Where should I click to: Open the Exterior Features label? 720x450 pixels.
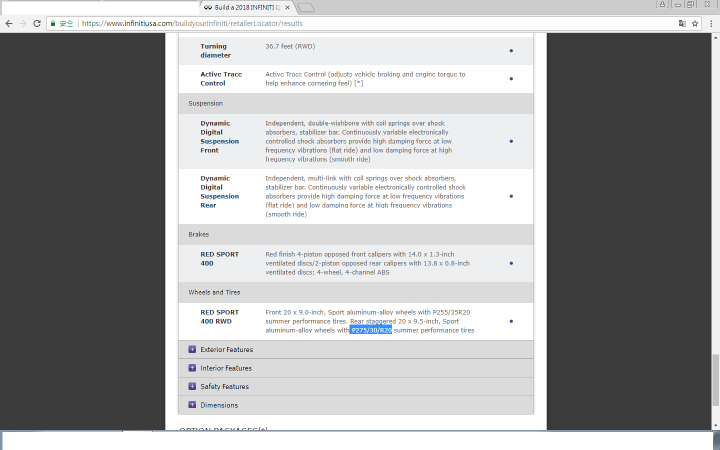click(226, 349)
